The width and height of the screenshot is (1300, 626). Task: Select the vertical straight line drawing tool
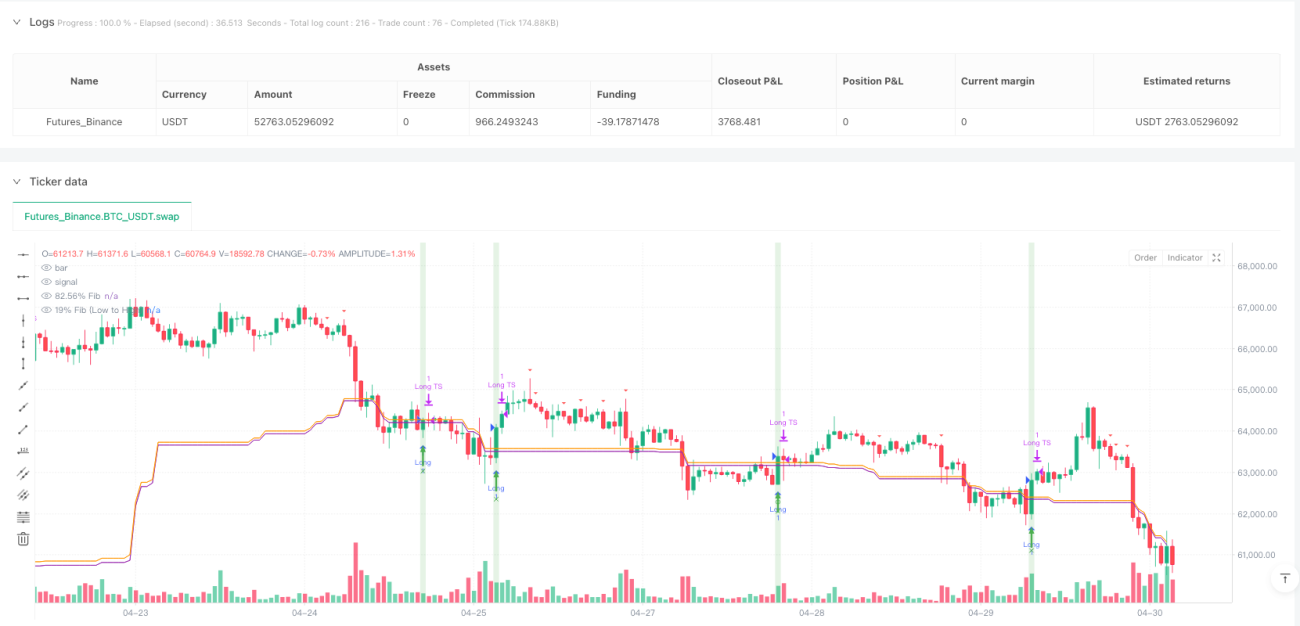[x=23, y=320]
